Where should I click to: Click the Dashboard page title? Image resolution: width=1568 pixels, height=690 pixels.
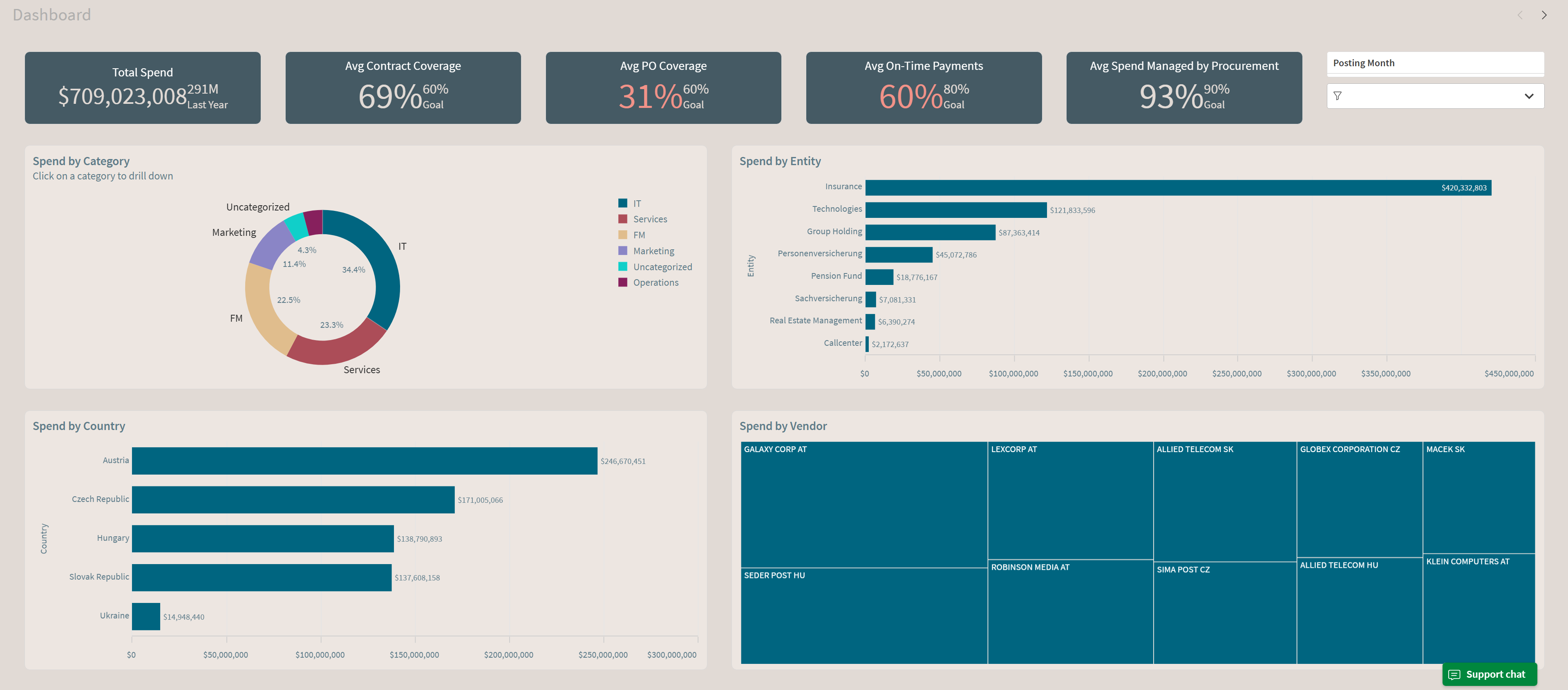click(52, 15)
